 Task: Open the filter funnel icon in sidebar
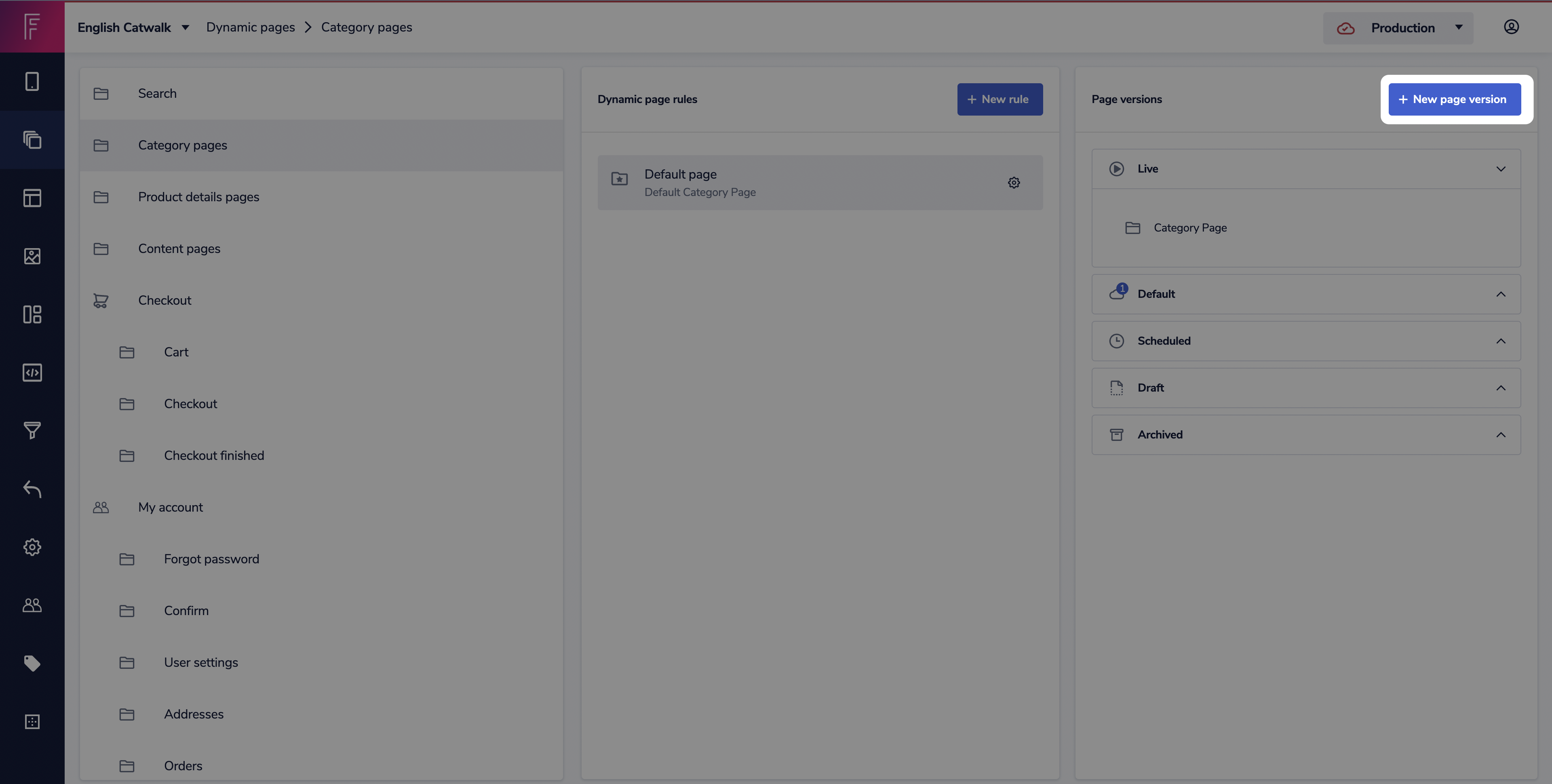point(32,430)
